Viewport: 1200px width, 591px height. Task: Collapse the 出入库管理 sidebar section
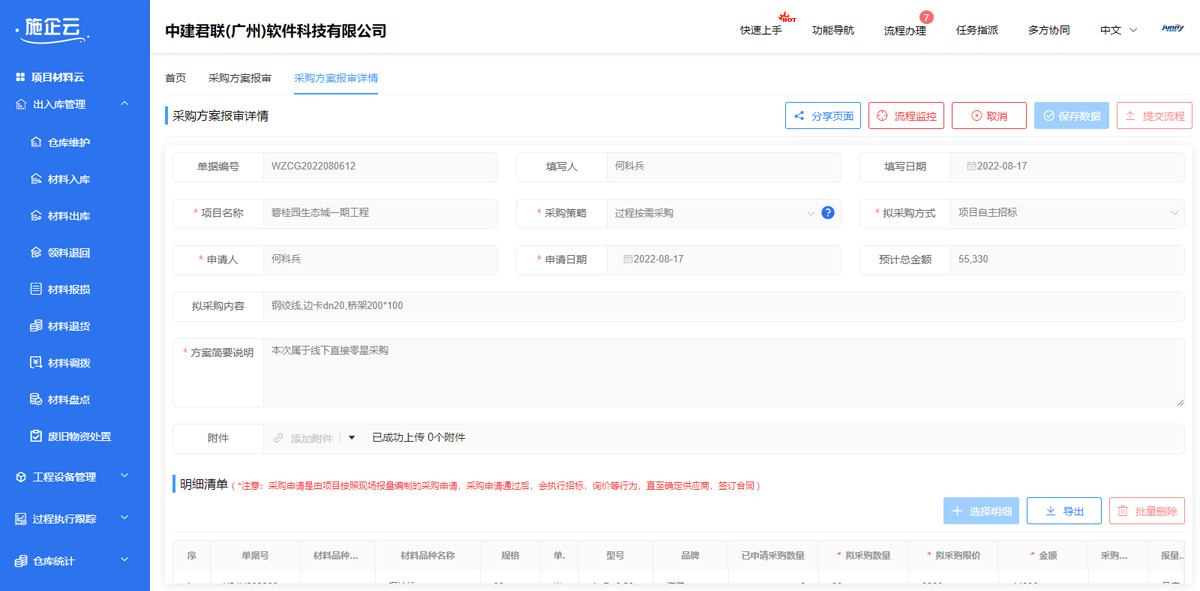point(124,103)
